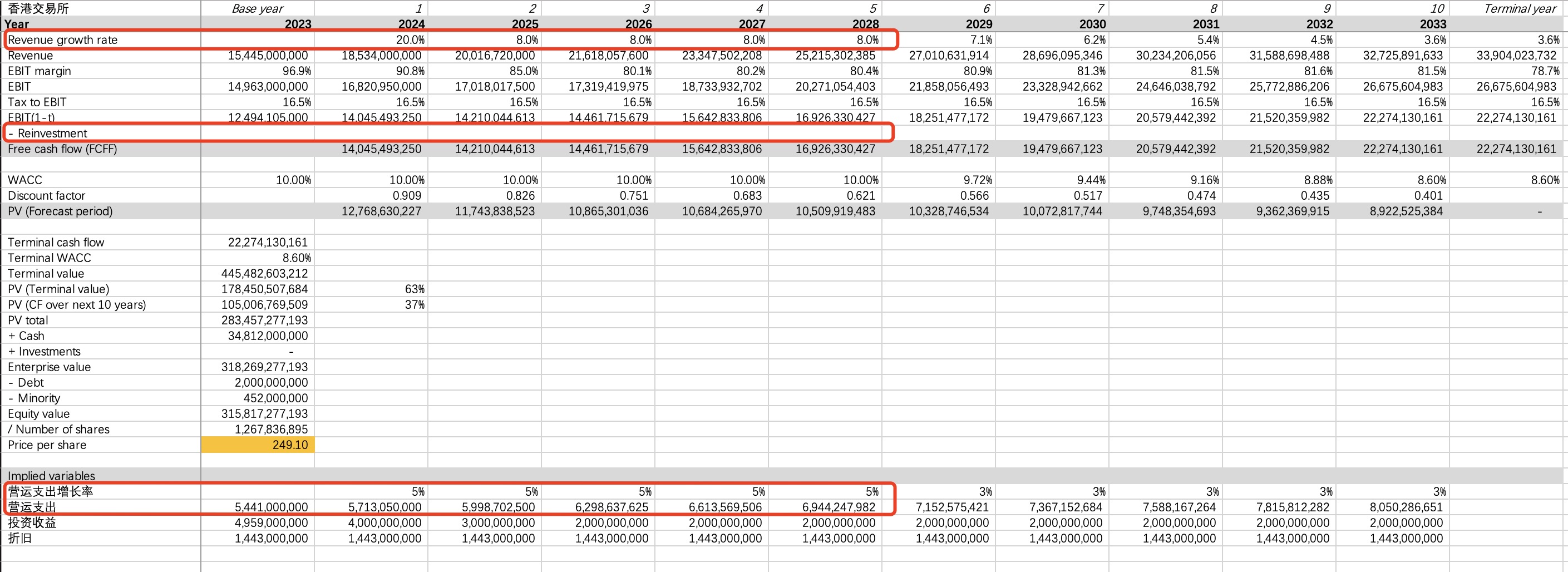This screenshot has height=572, width=1568.
Task: Click the Reinvestment row label
Action: 52,134
